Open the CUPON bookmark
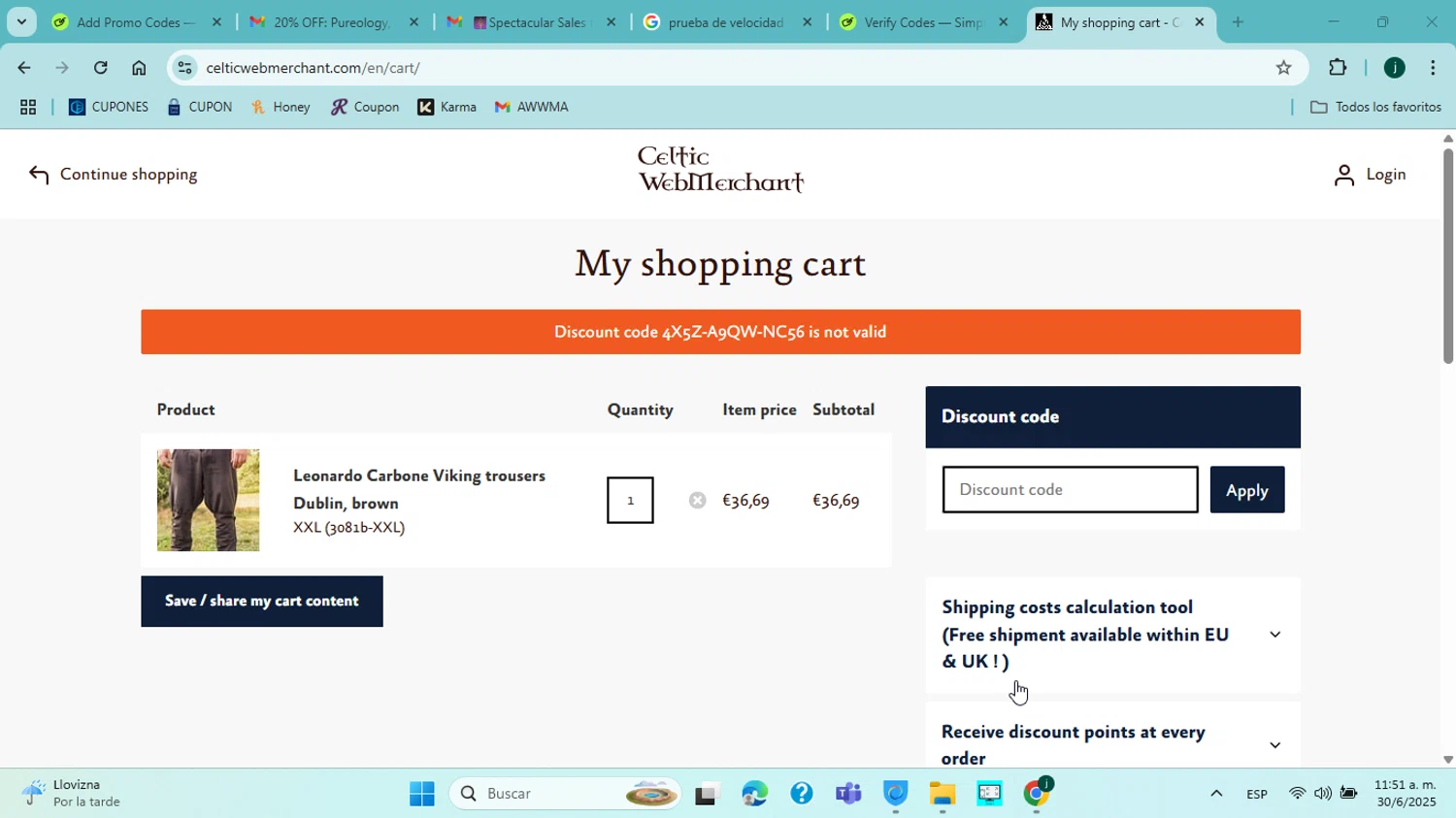Viewport: 1456px width, 818px height. pos(200,108)
